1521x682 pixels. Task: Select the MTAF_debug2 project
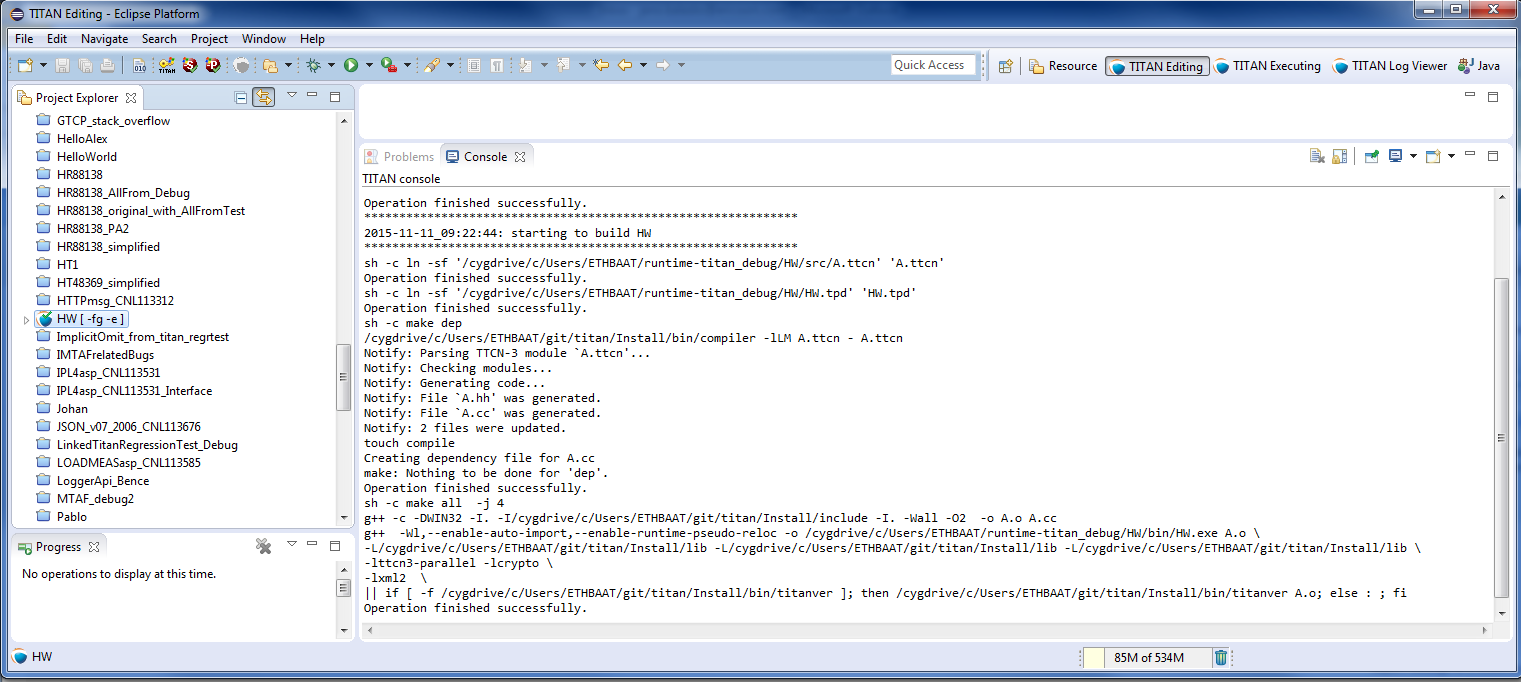(x=95, y=499)
